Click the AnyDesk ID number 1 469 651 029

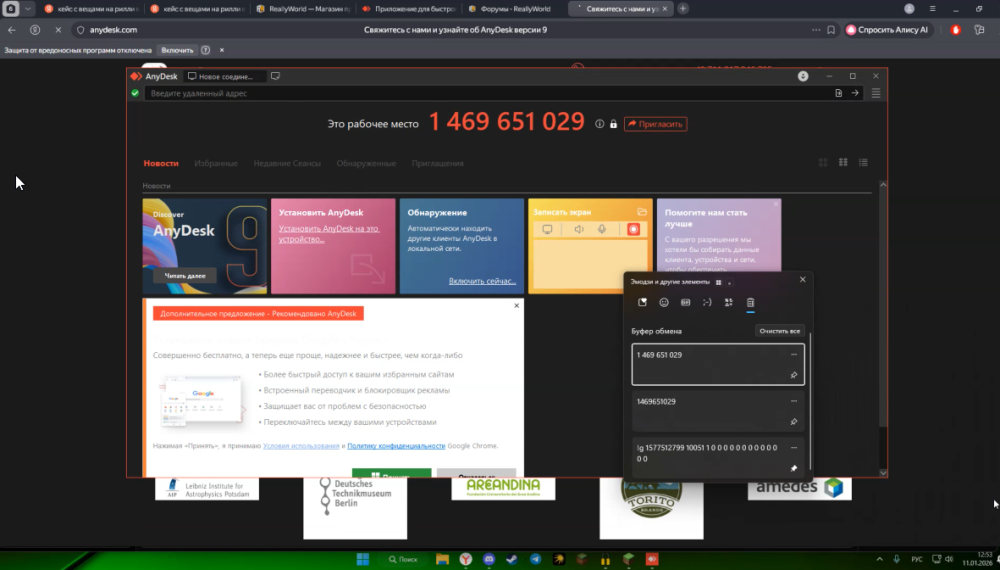pyautogui.click(x=506, y=121)
